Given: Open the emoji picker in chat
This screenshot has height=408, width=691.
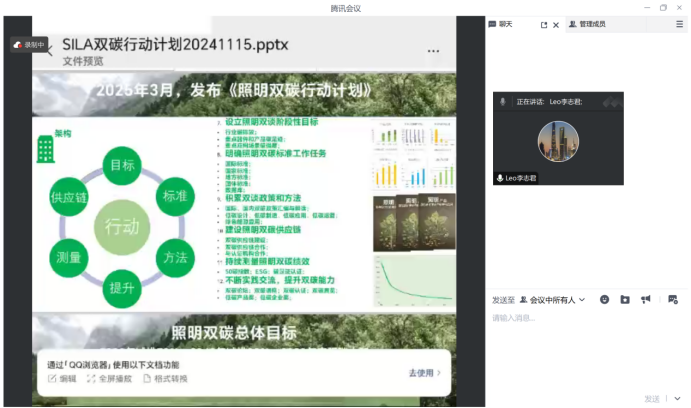Looking at the screenshot, I should pyautogui.click(x=604, y=300).
